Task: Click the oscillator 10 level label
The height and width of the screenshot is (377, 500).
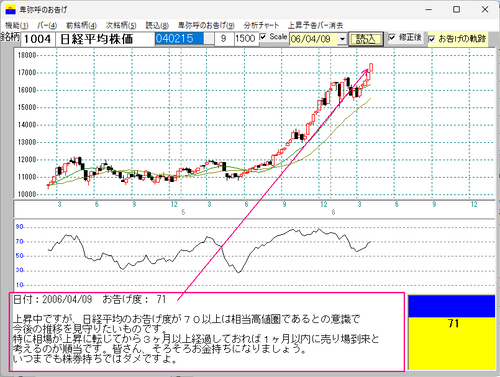Action: (x=20, y=285)
